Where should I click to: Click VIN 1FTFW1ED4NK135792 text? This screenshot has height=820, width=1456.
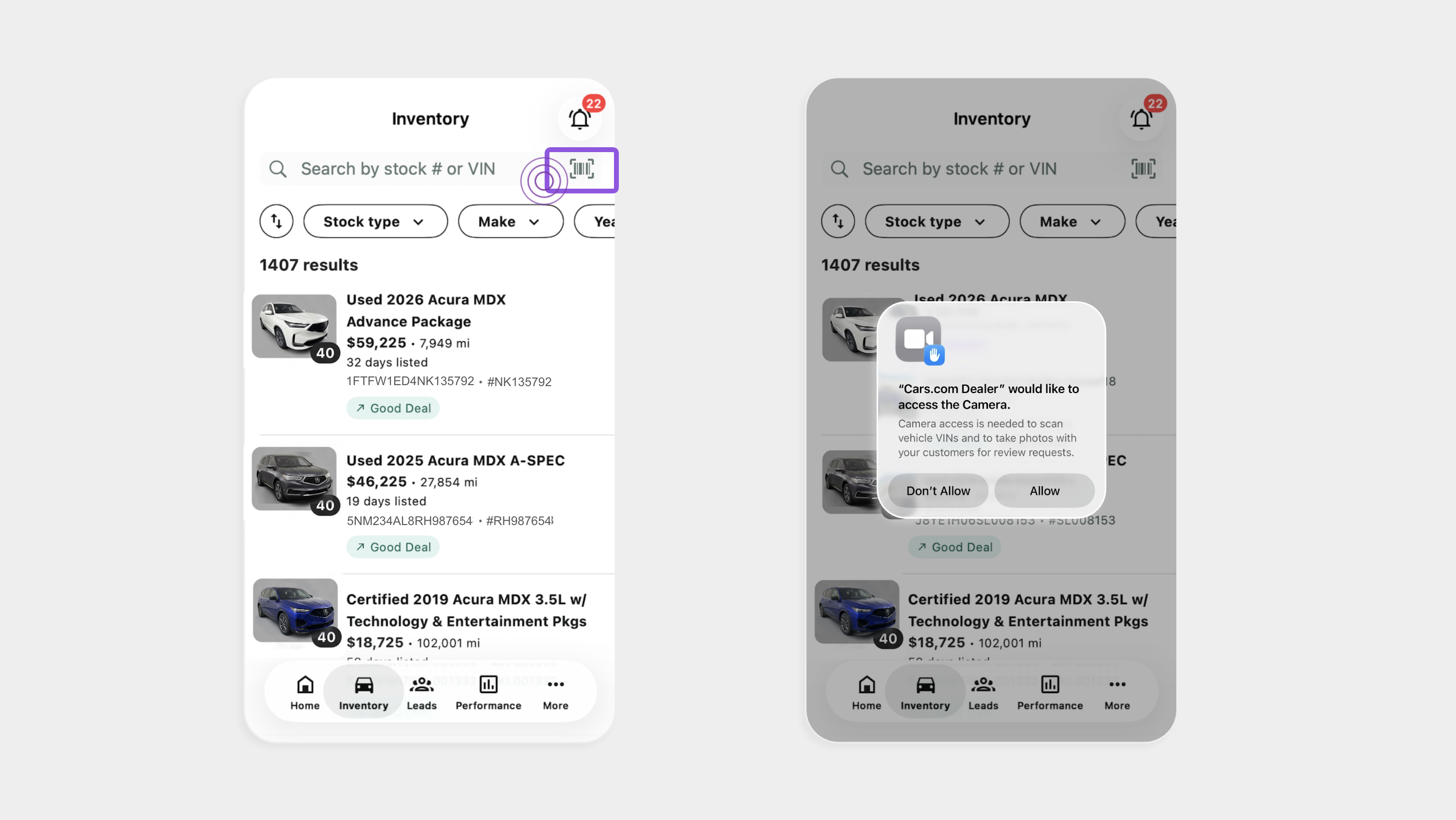coord(410,381)
